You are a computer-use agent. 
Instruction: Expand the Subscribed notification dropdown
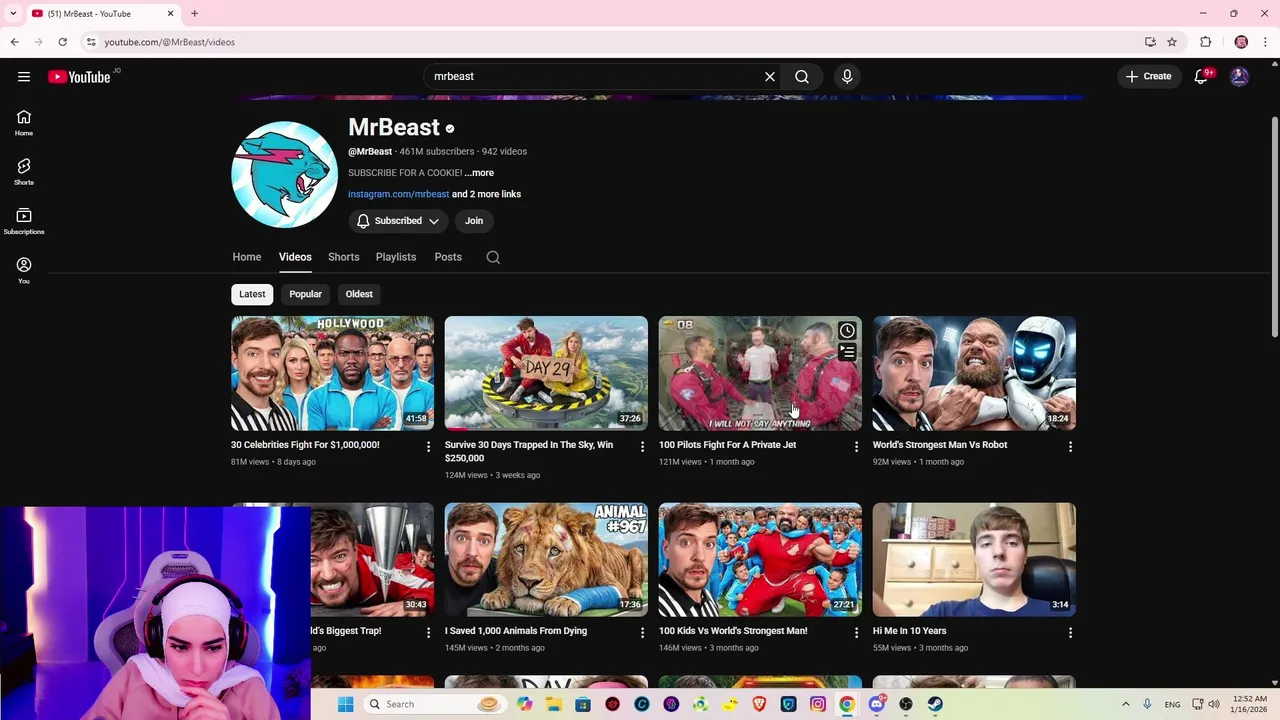click(399, 221)
